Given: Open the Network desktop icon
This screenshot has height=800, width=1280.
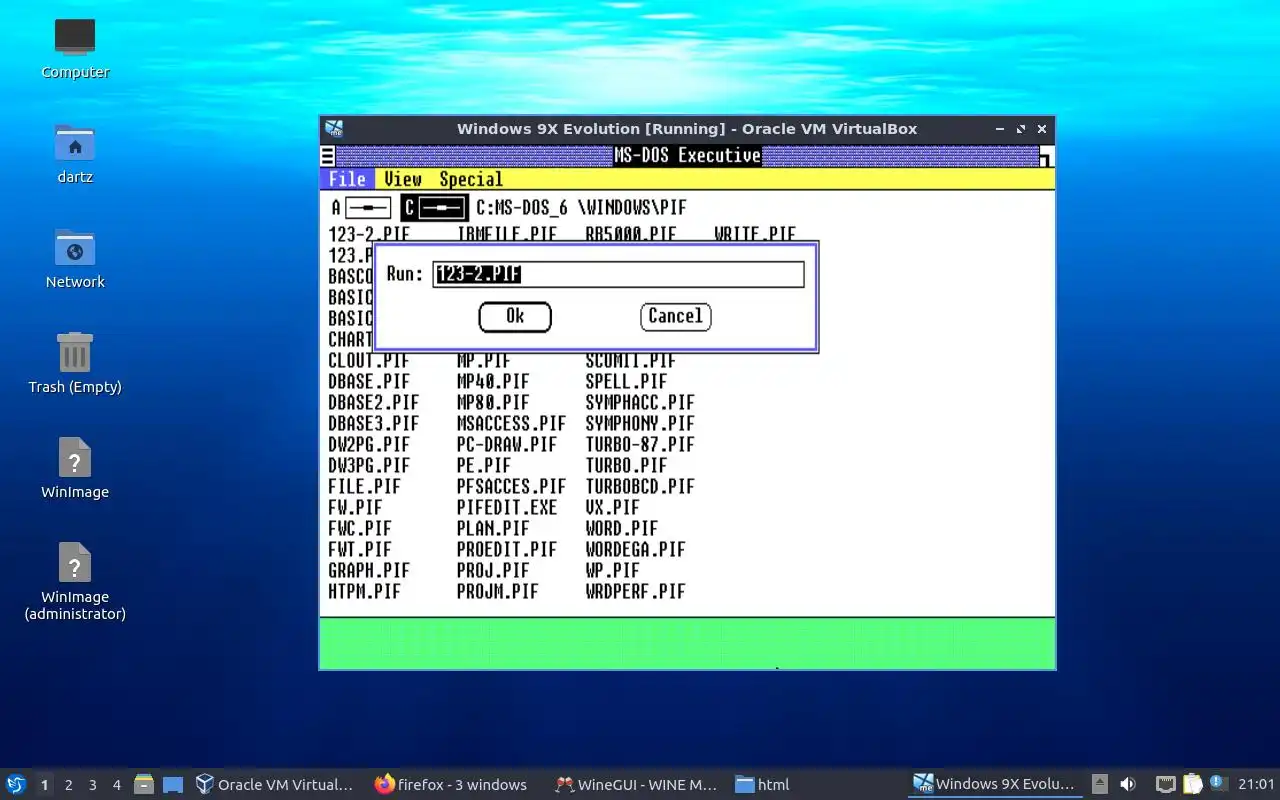Looking at the screenshot, I should pyautogui.click(x=75, y=248).
